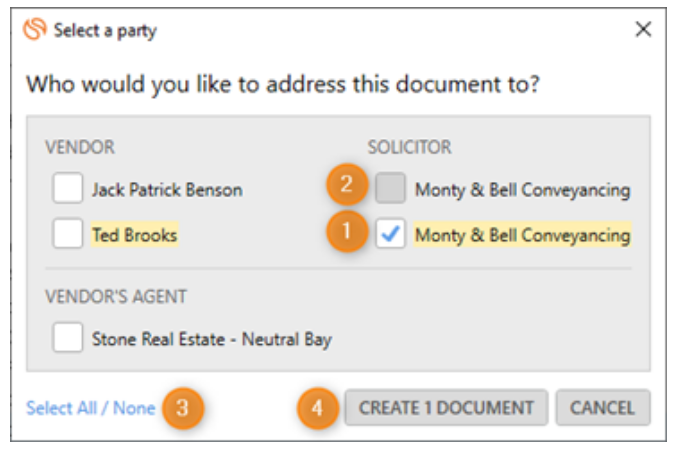
Task: Close the Select a party dialog
Action: [x=643, y=29]
